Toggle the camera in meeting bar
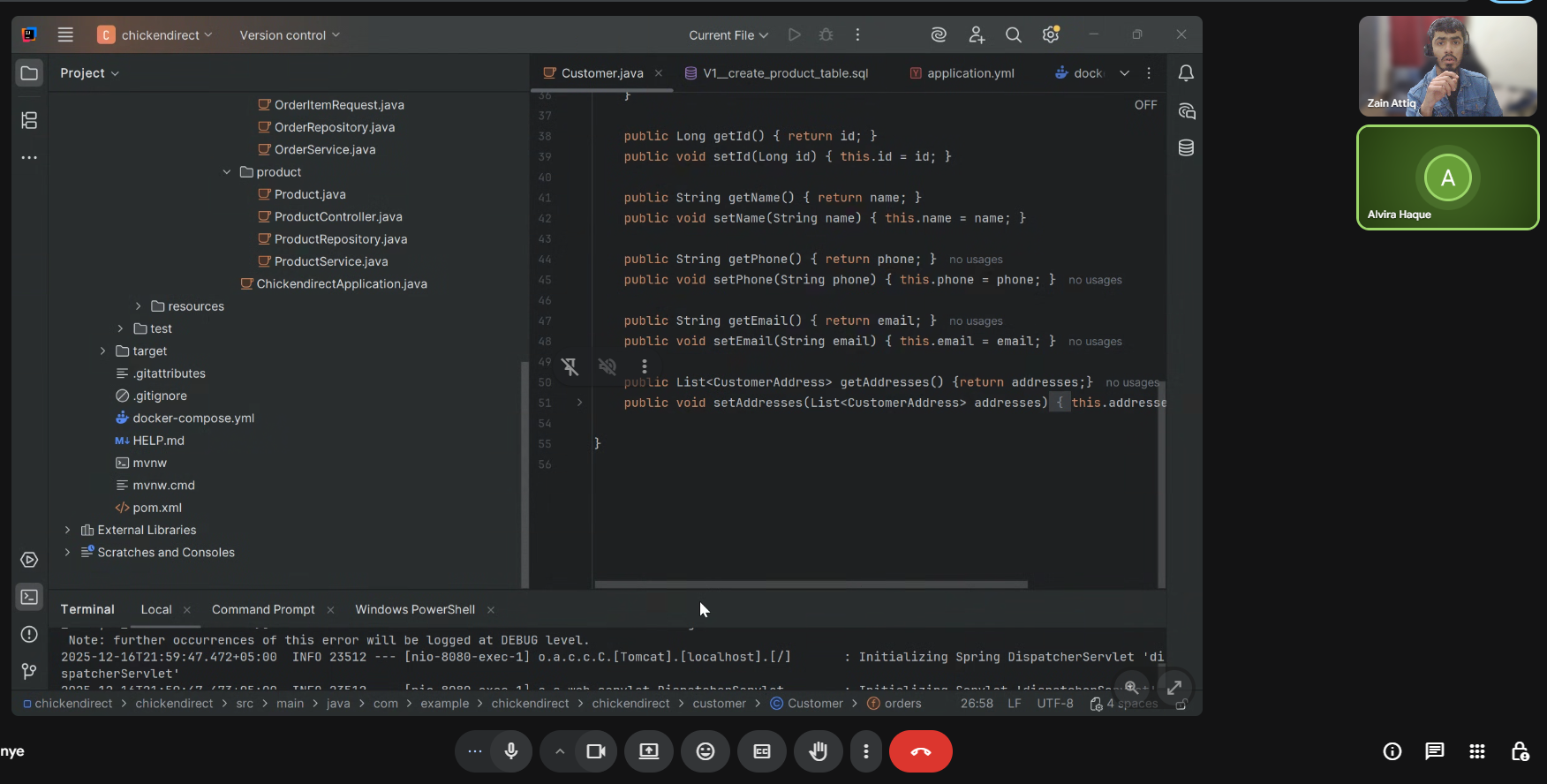This screenshot has height=784, width=1547. coord(596,751)
